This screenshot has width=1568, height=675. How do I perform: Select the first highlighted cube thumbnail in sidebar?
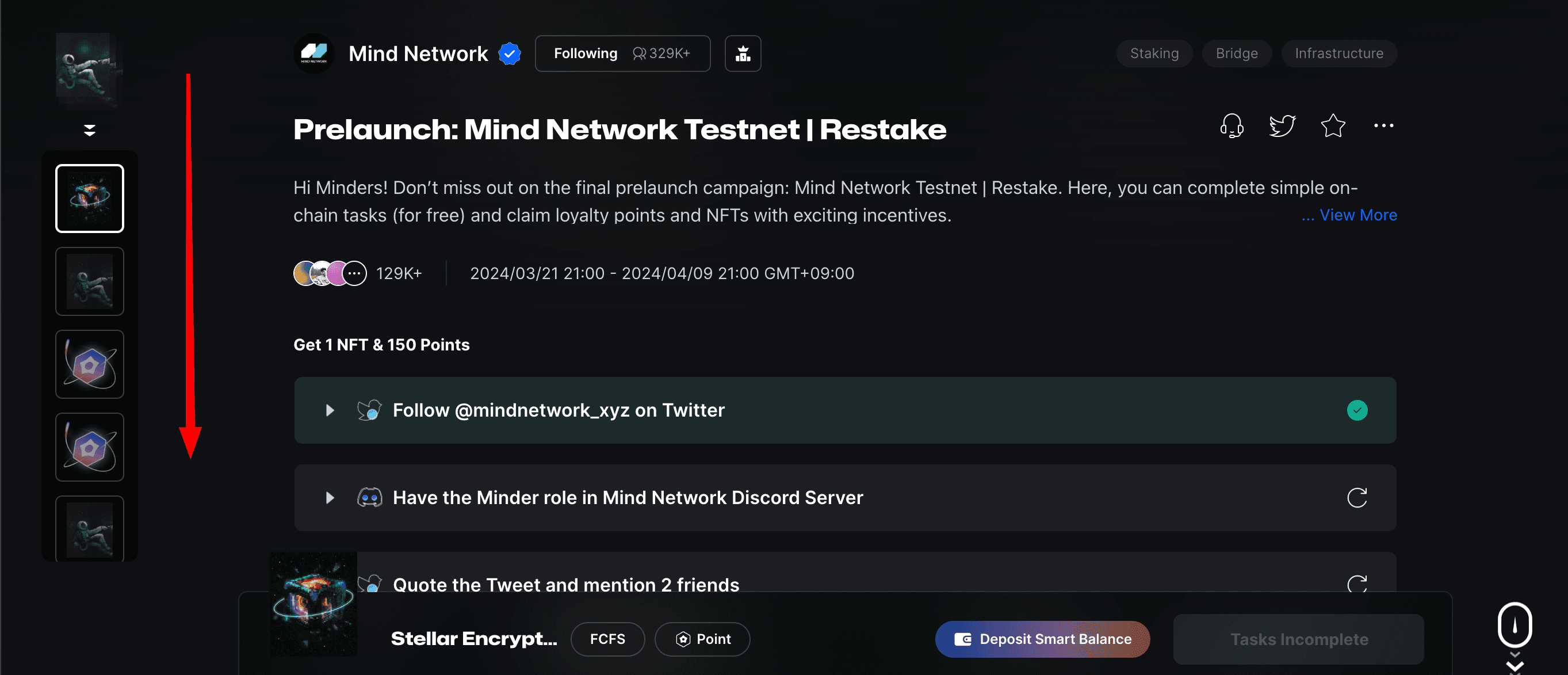point(90,199)
